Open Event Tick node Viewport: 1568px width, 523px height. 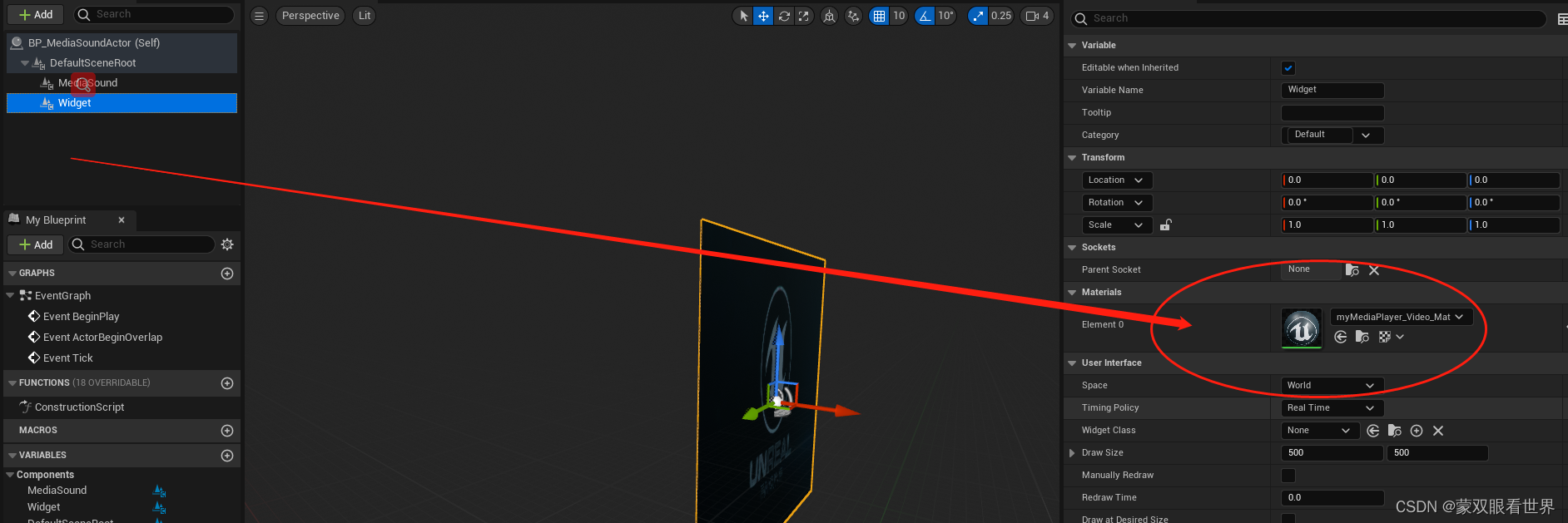pos(67,358)
